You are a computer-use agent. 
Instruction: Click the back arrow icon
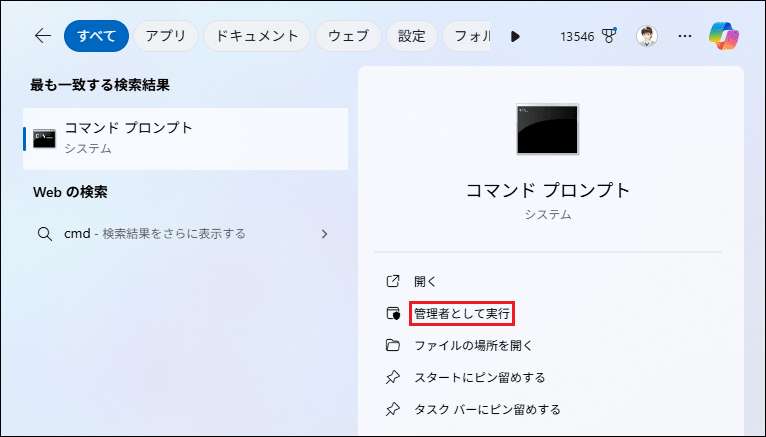[x=42, y=36]
